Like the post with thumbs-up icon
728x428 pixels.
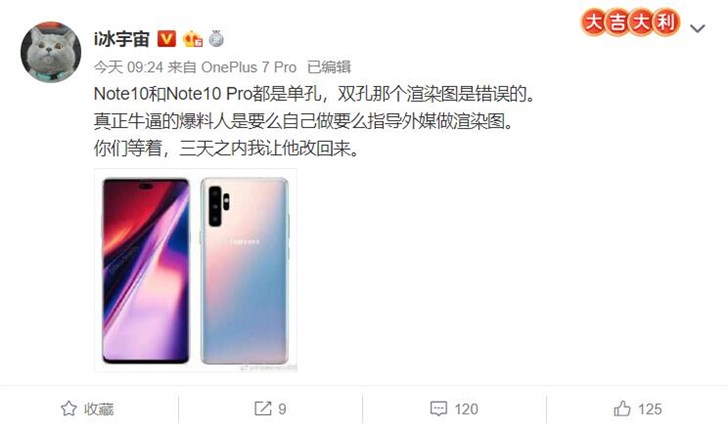coord(622,409)
